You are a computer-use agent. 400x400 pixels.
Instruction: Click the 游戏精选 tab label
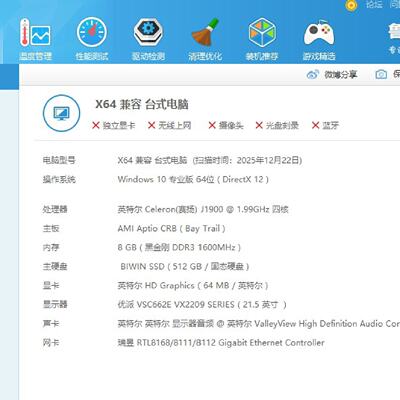coord(319,56)
